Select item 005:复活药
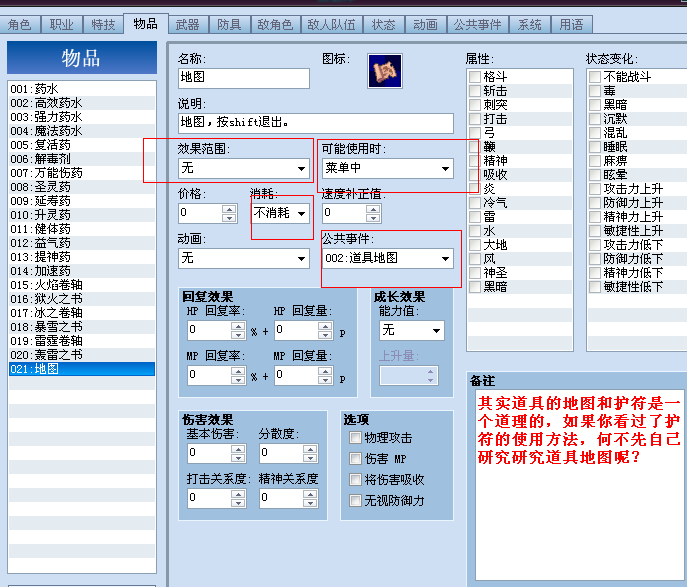The height and width of the screenshot is (587, 687). pyautogui.click(x=82, y=145)
